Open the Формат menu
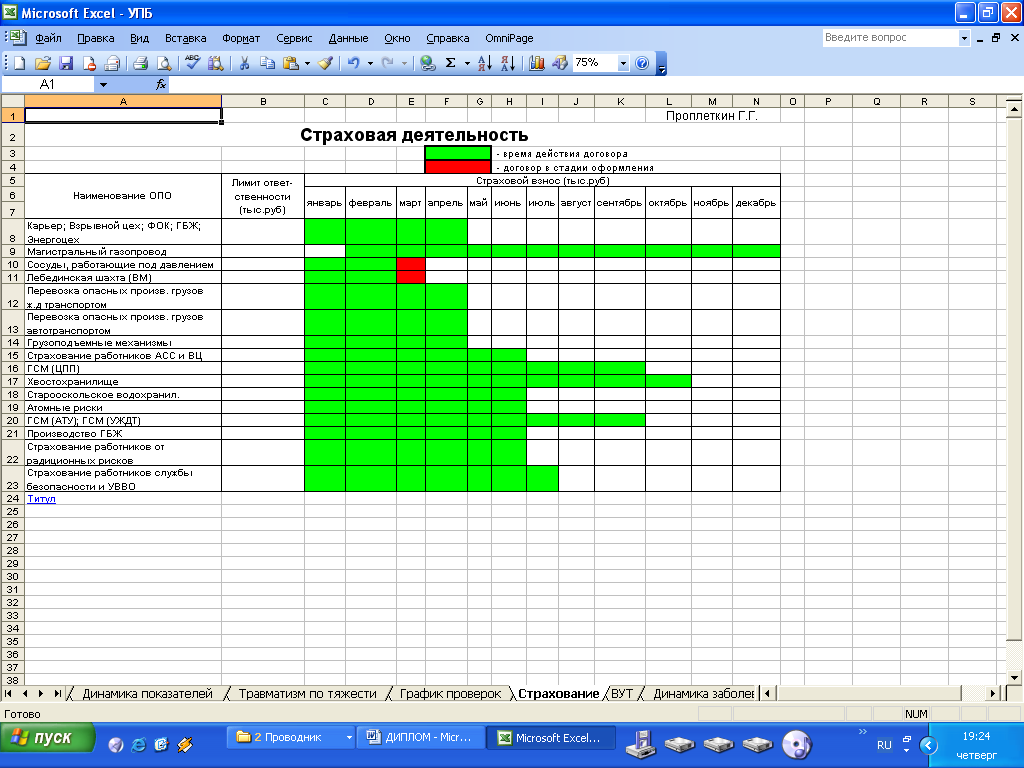The height and width of the screenshot is (768, 1024). 241,38
